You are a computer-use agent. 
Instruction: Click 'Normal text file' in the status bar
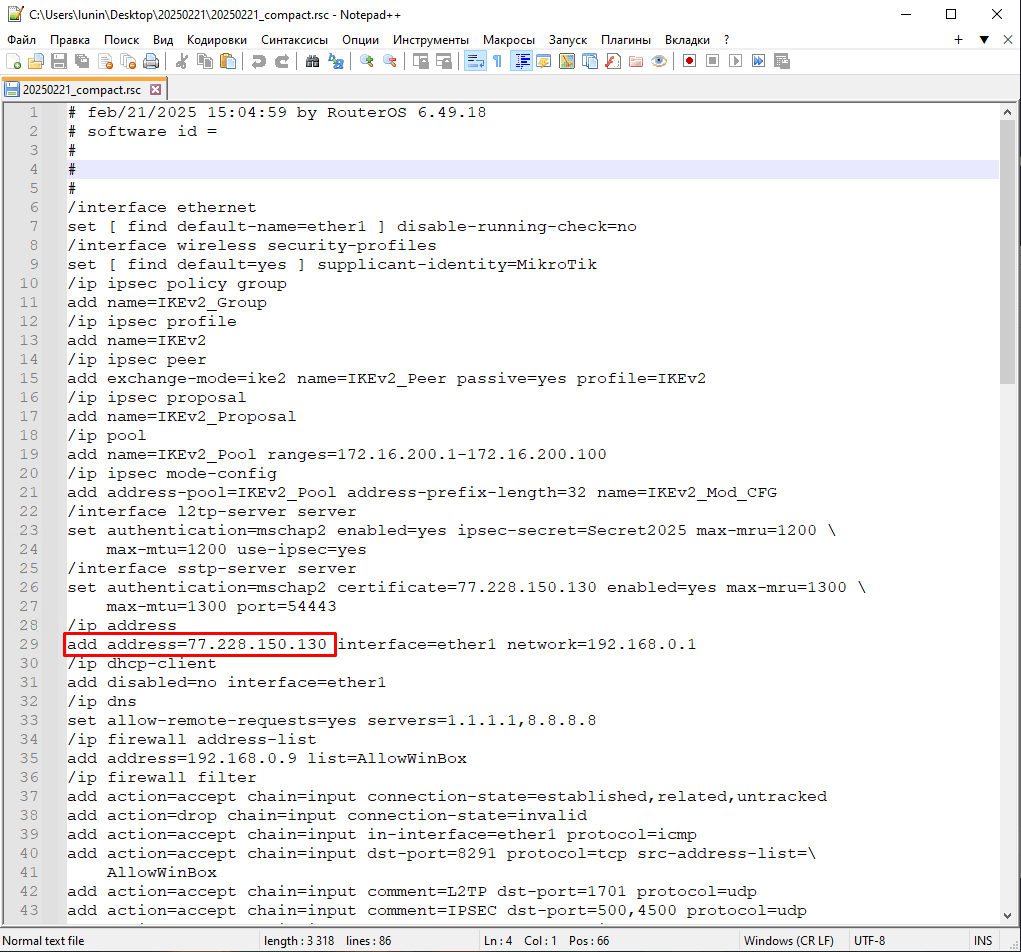coord(44,940)
